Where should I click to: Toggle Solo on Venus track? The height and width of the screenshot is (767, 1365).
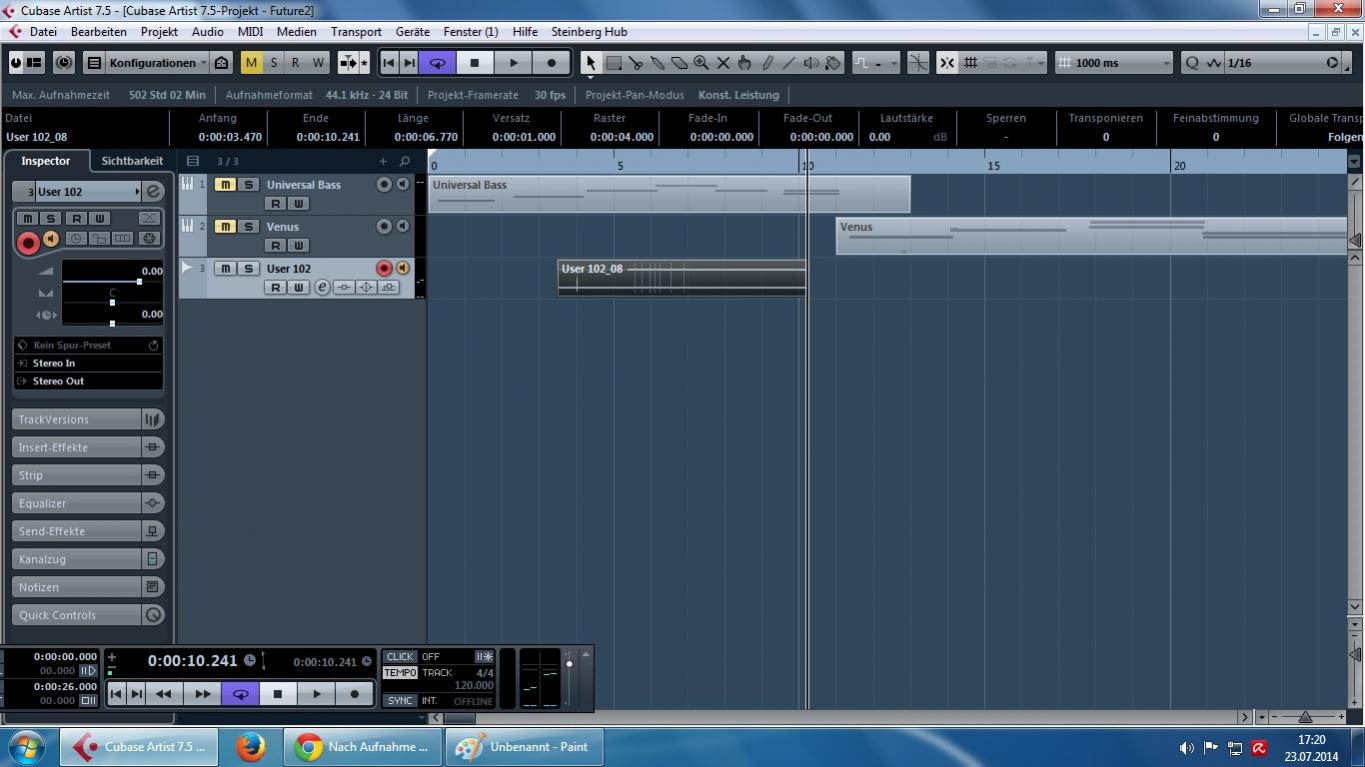pyautogui.click(x=248, y=227)
